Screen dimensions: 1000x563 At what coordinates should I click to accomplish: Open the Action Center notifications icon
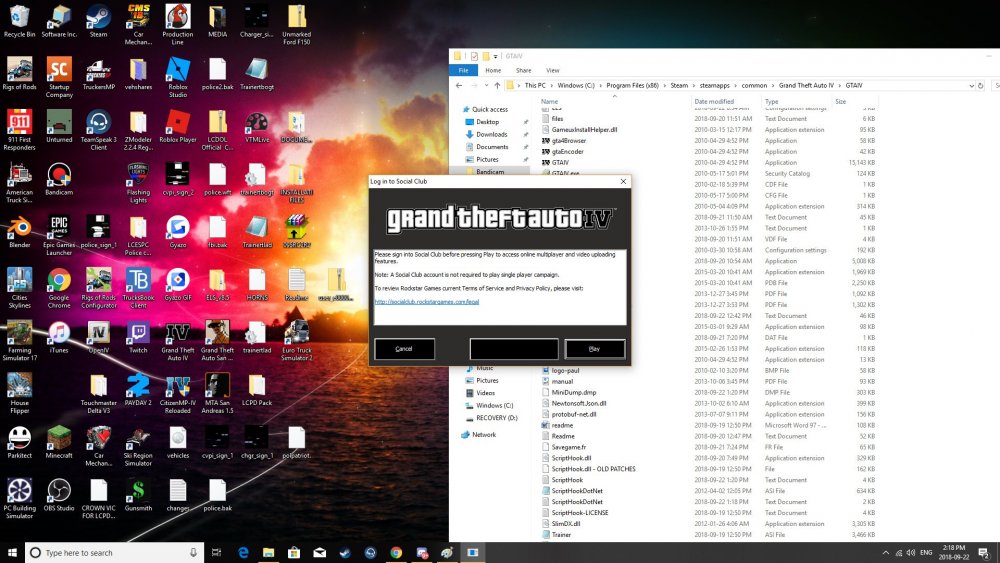pos(984,553)
